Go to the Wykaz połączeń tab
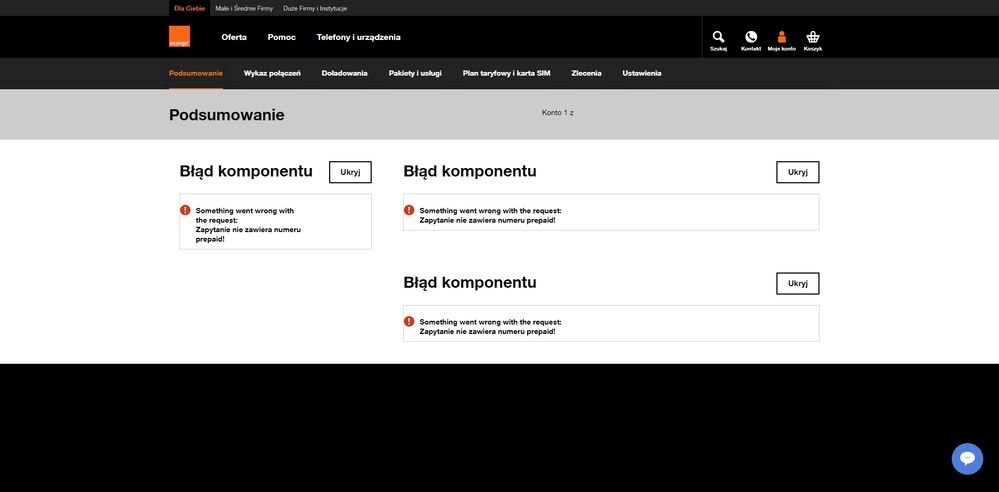This screenshot has height=492, width=999. [x=272, y=73]
